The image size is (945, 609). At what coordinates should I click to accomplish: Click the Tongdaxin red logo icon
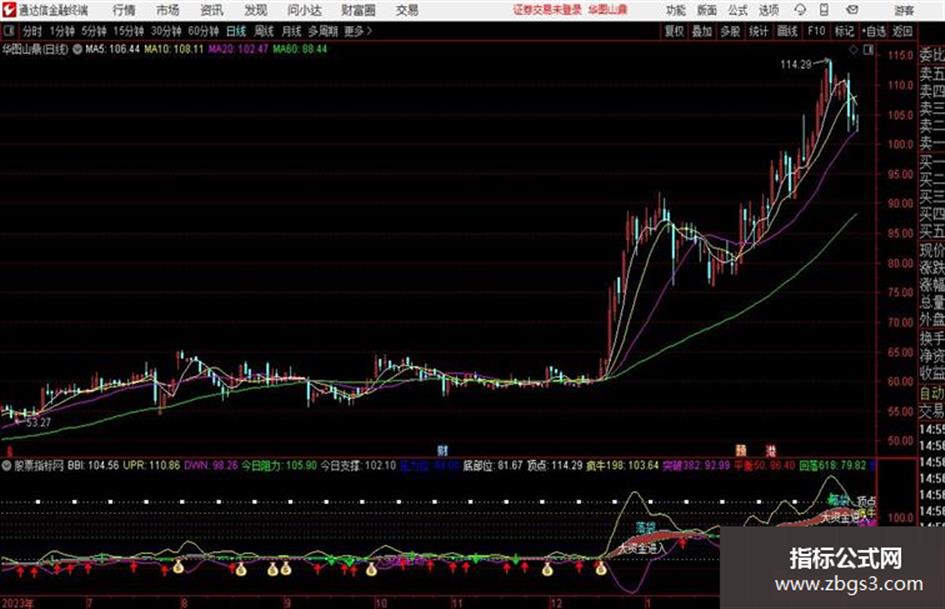[9, 10]
